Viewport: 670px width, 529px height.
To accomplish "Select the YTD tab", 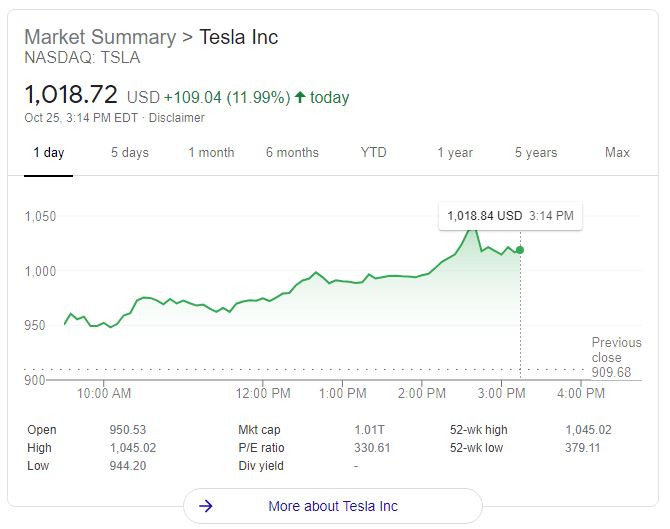I will 373,153.
